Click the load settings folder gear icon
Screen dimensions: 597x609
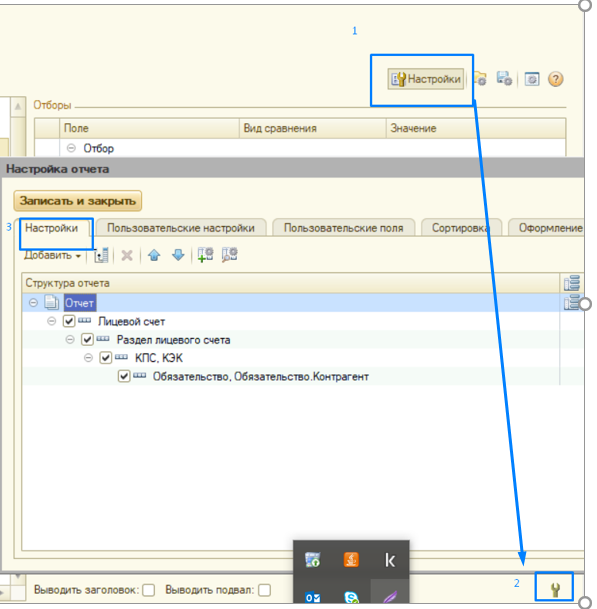coord(480,79)
